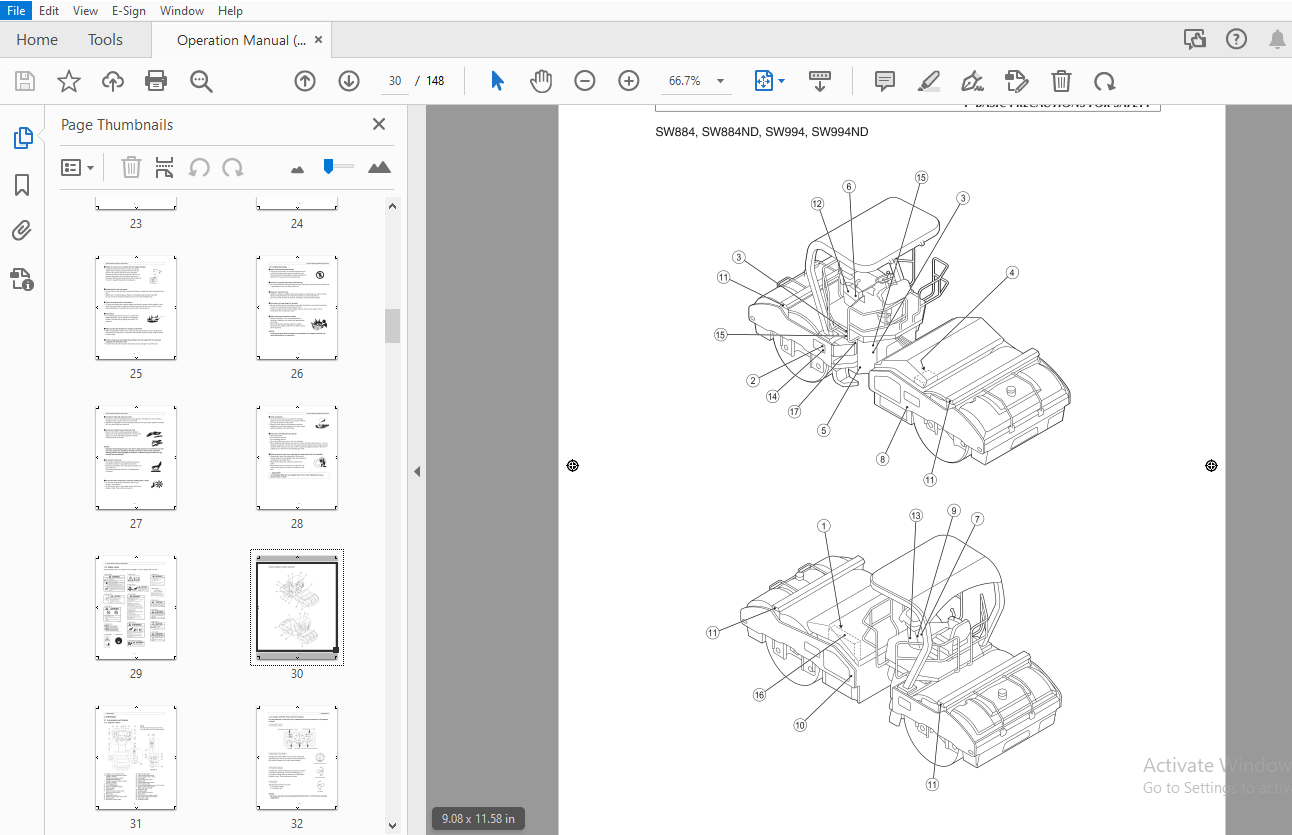This screenshot has height=835, width=1292.
Task: Select the highlight text tool
Action: tap(929, 81)
